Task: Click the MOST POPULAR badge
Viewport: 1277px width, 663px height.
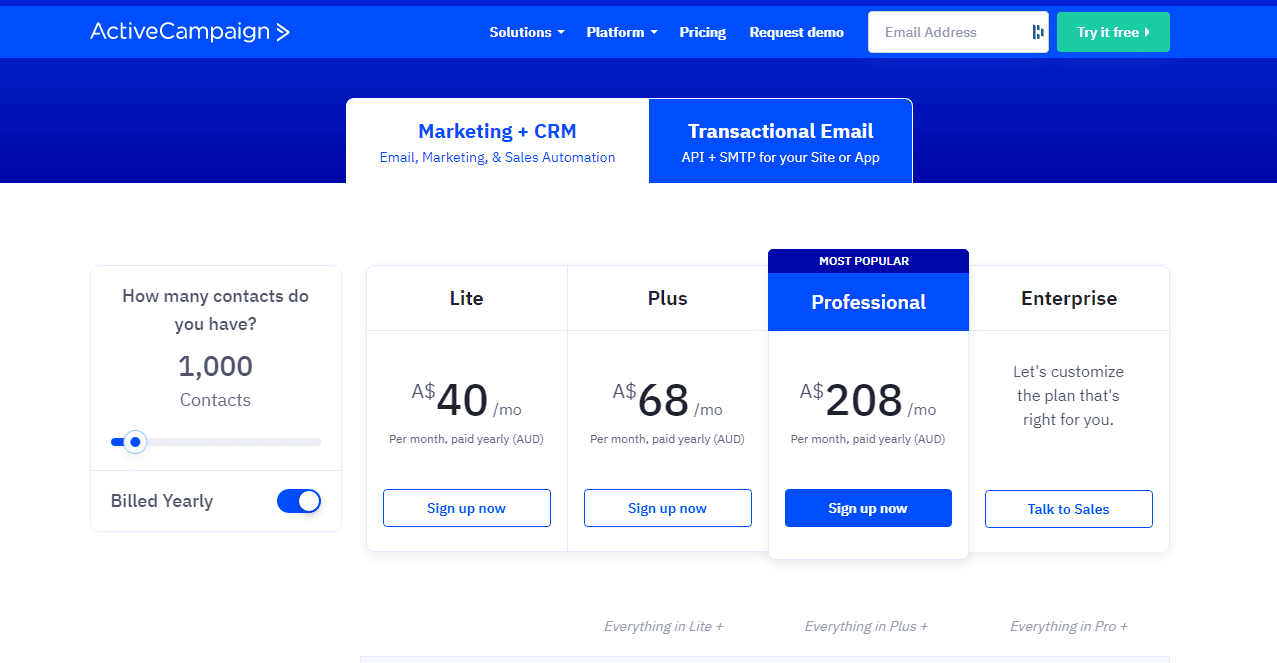Action: [x=868, y=261]
